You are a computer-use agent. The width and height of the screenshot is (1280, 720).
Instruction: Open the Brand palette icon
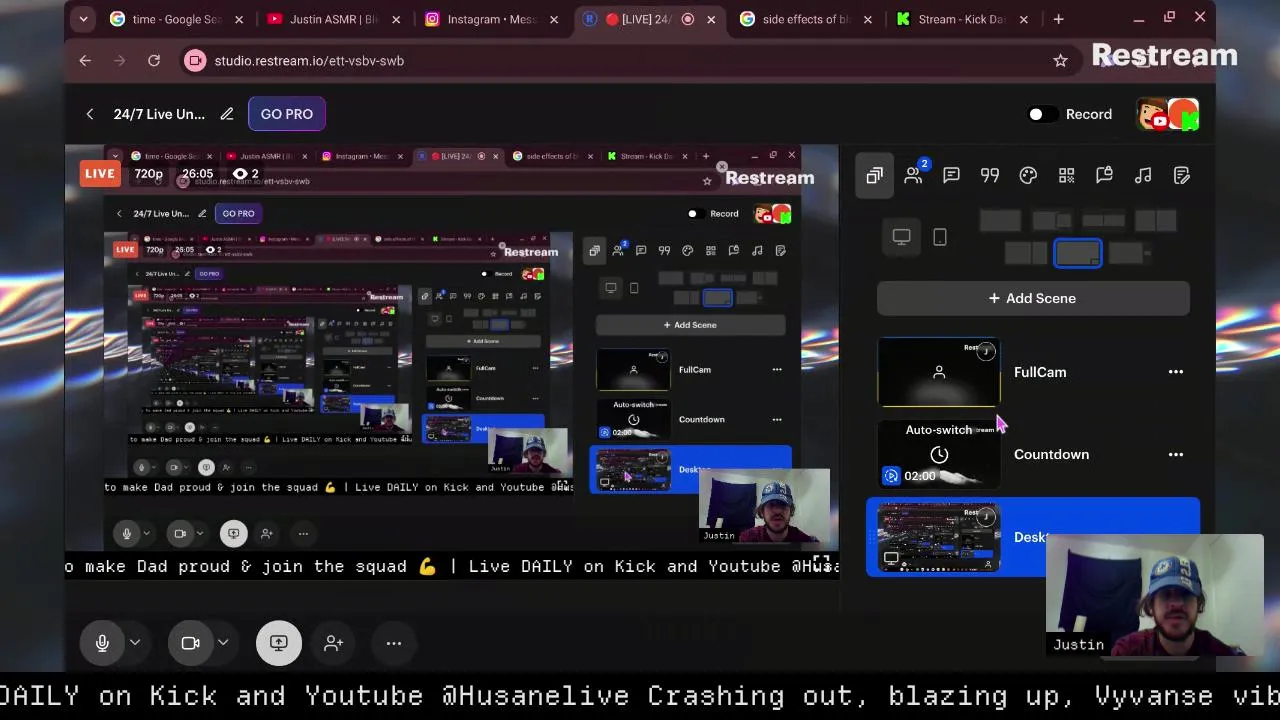pyautogui.click(x=1028, y=175)
